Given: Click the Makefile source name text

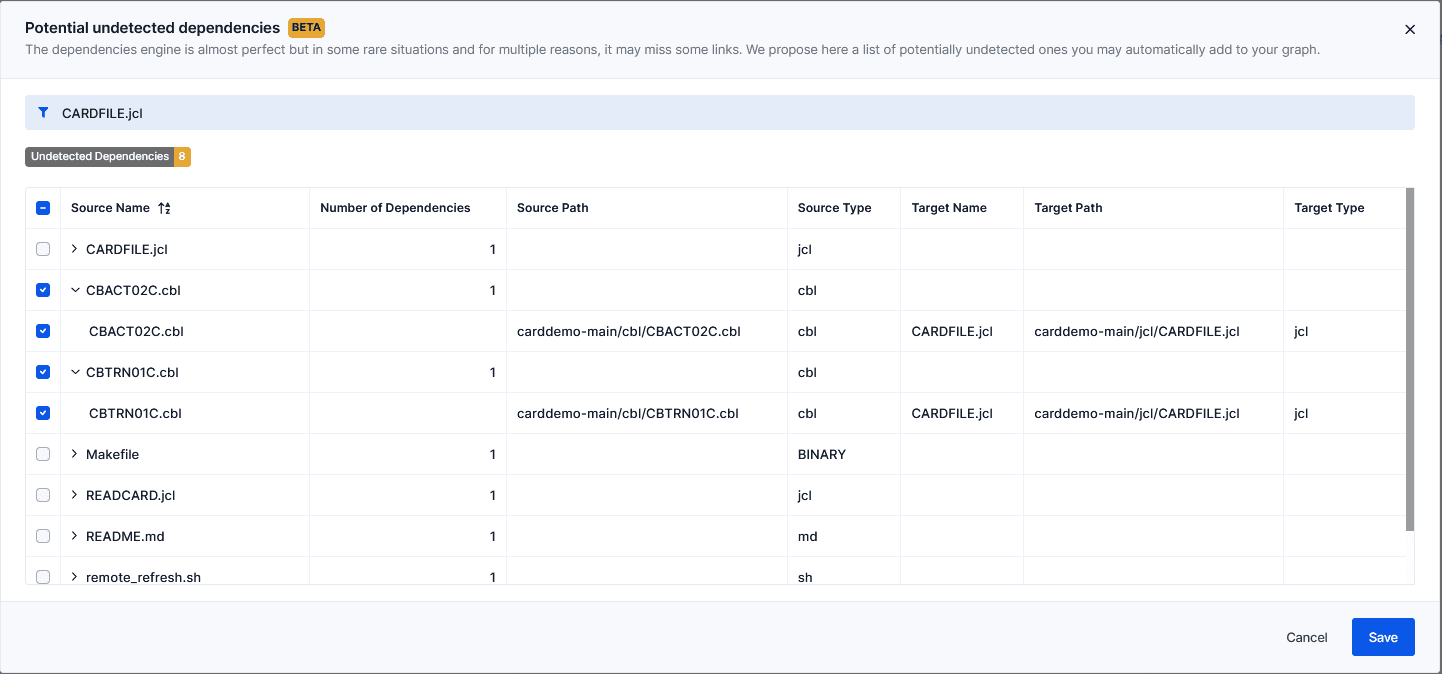Looking at the screenshot, I should click(x=112, y=454).
